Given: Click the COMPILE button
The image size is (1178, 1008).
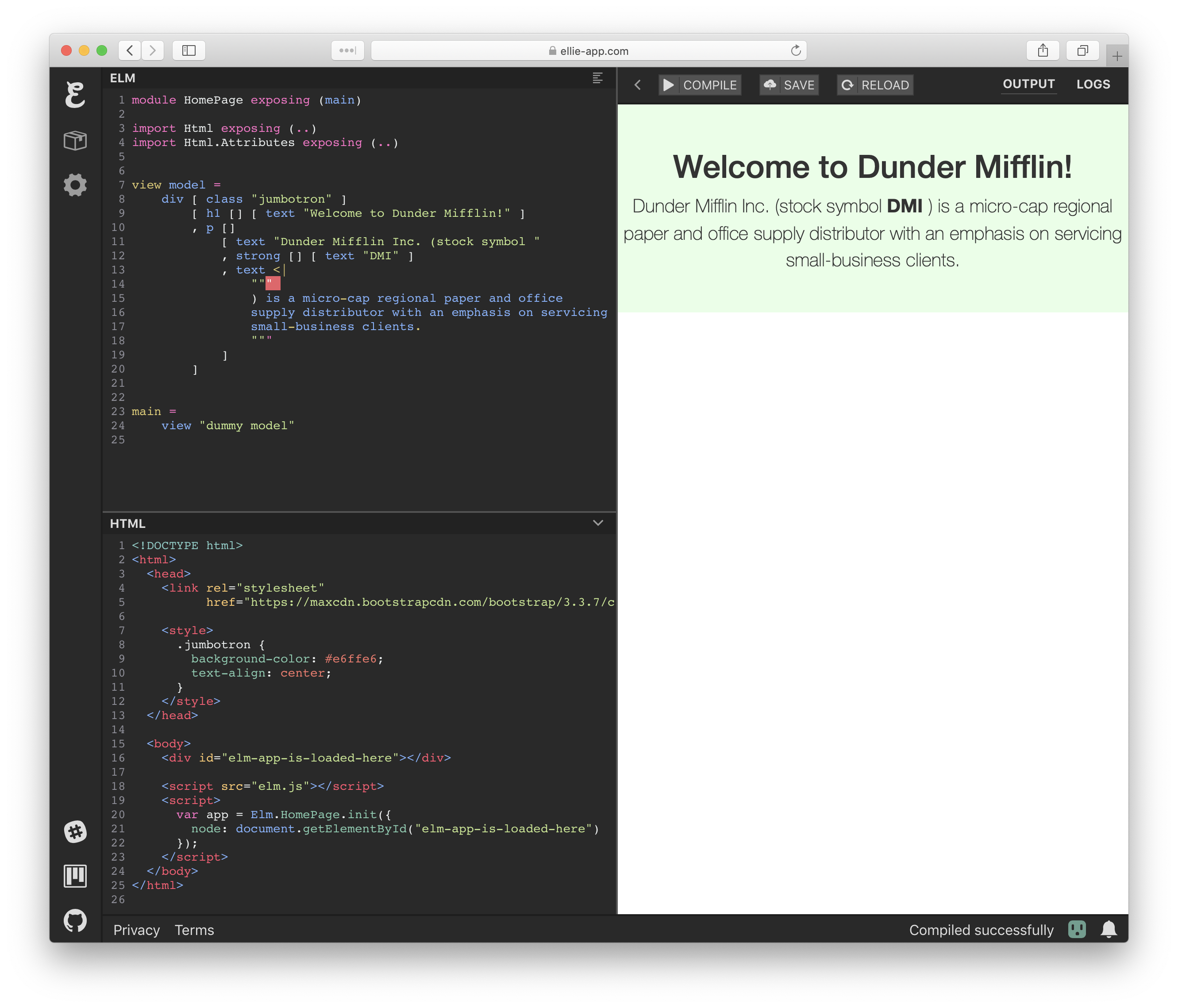Looking at the screenshot, I should tap(700, 85).
